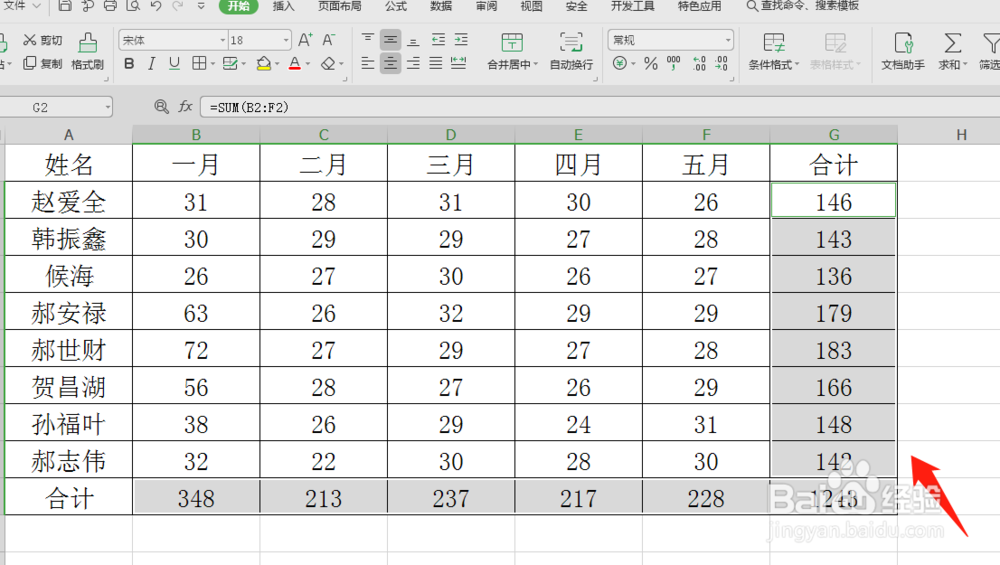The height and width of the screenshot is (565, 1000).
Task: Switch to the Developer Tools (开发工具) tab
Action: [x=632, y=6]
